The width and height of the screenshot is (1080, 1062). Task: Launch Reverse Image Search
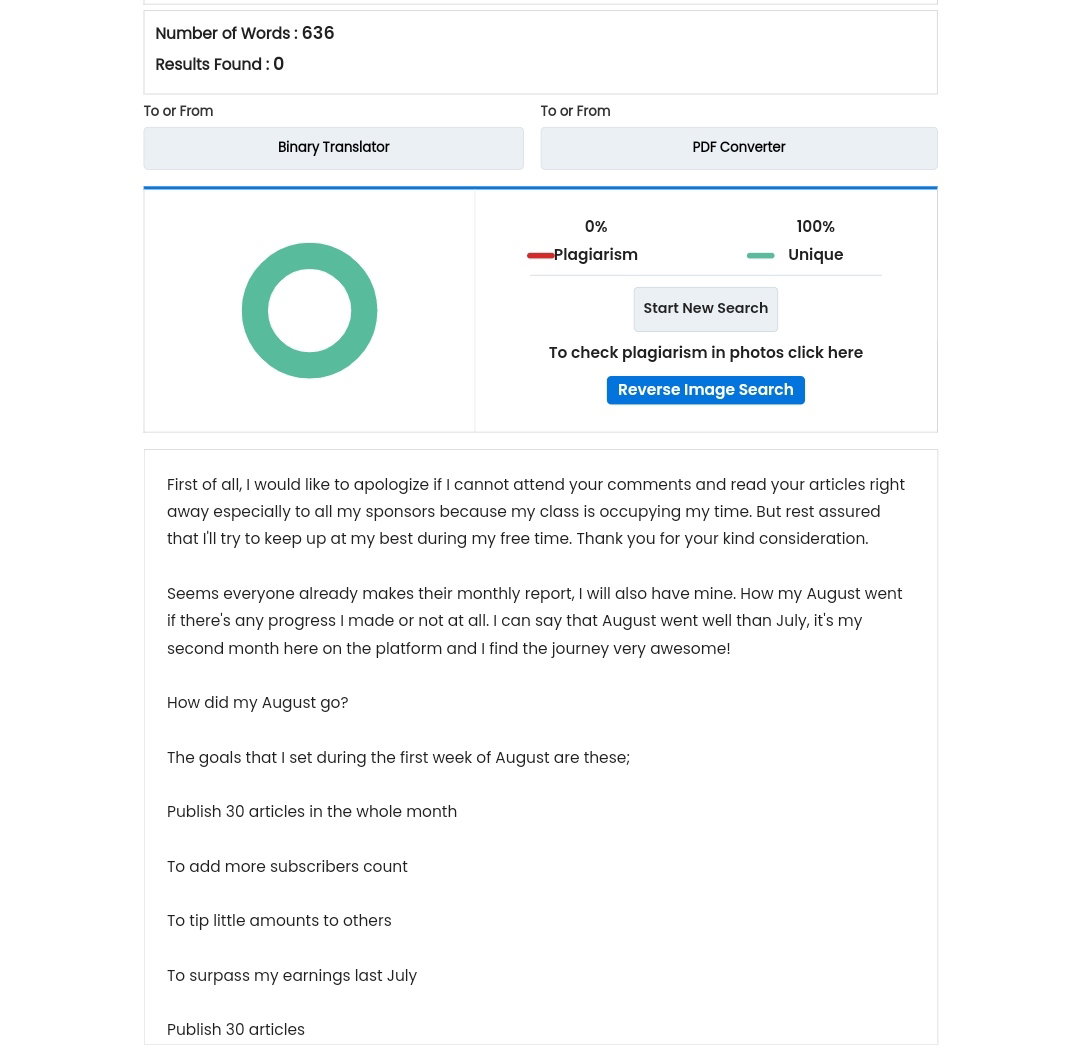(x=705, y=390)
